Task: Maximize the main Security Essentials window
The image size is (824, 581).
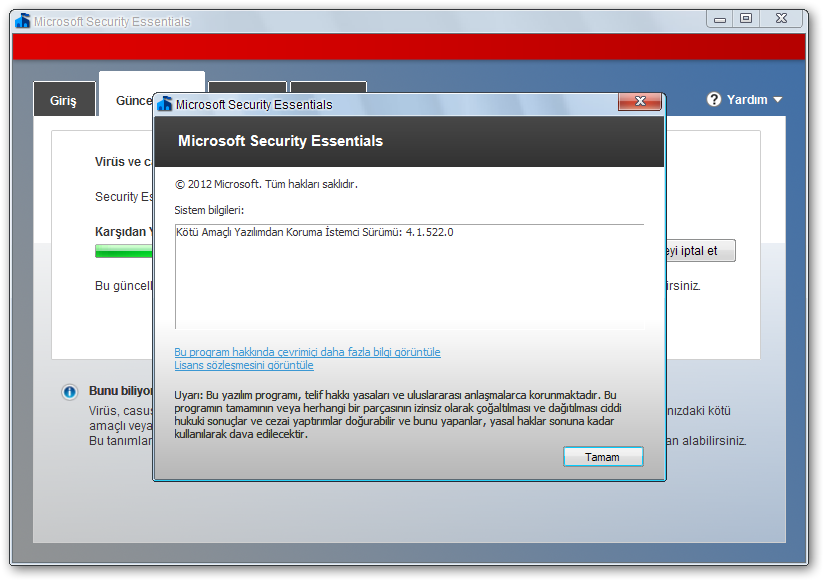Action: (x=746, y=19)
